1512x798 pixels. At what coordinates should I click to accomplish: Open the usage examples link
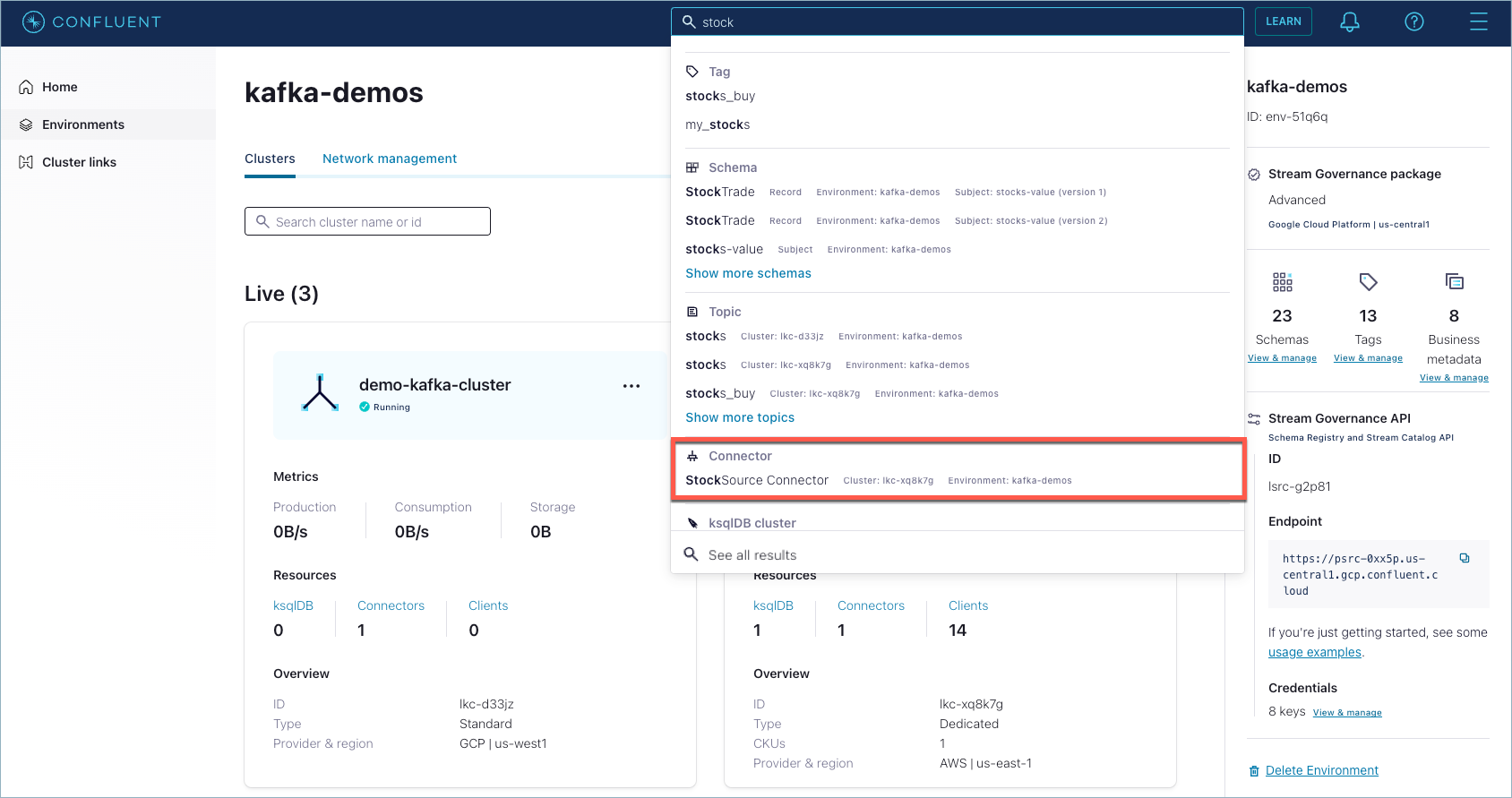(1314, 652)
